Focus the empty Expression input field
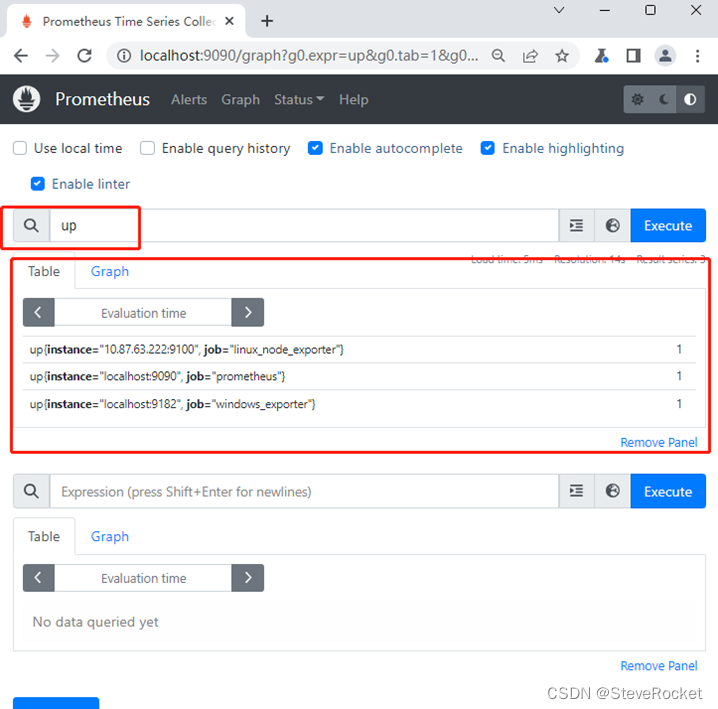718x709 pixels. pos(304,491)
